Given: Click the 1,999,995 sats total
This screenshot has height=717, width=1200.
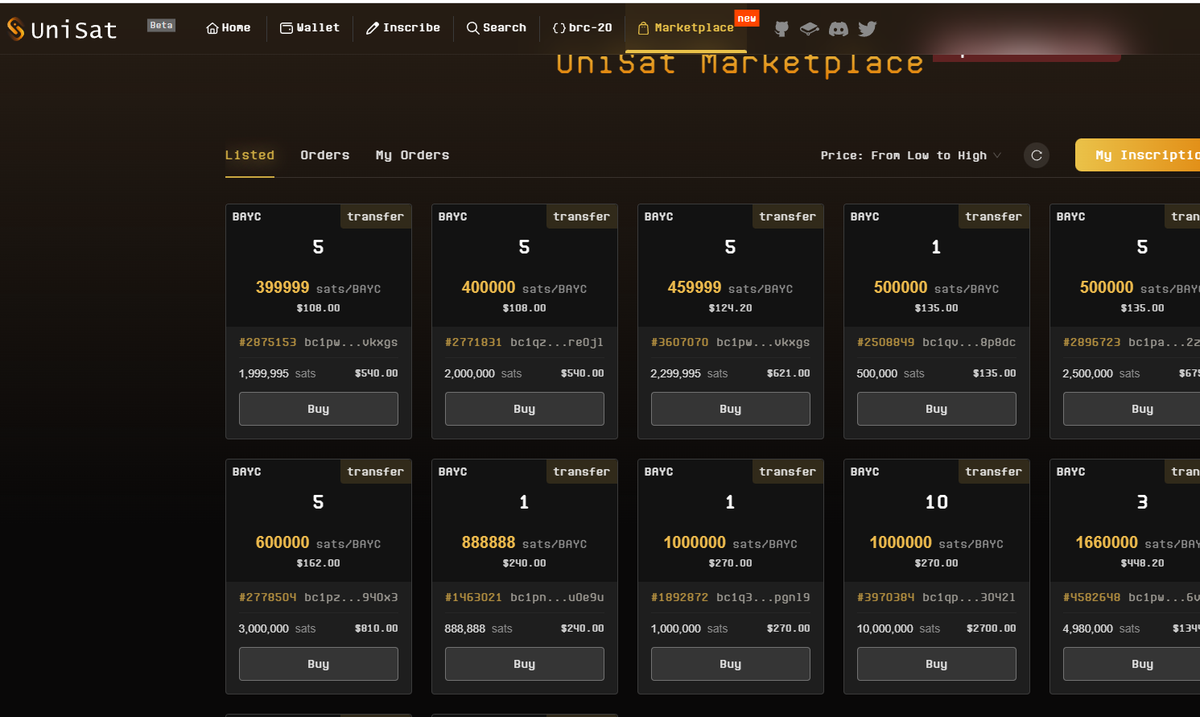Looking at the screenshot, I should (277, 373).
